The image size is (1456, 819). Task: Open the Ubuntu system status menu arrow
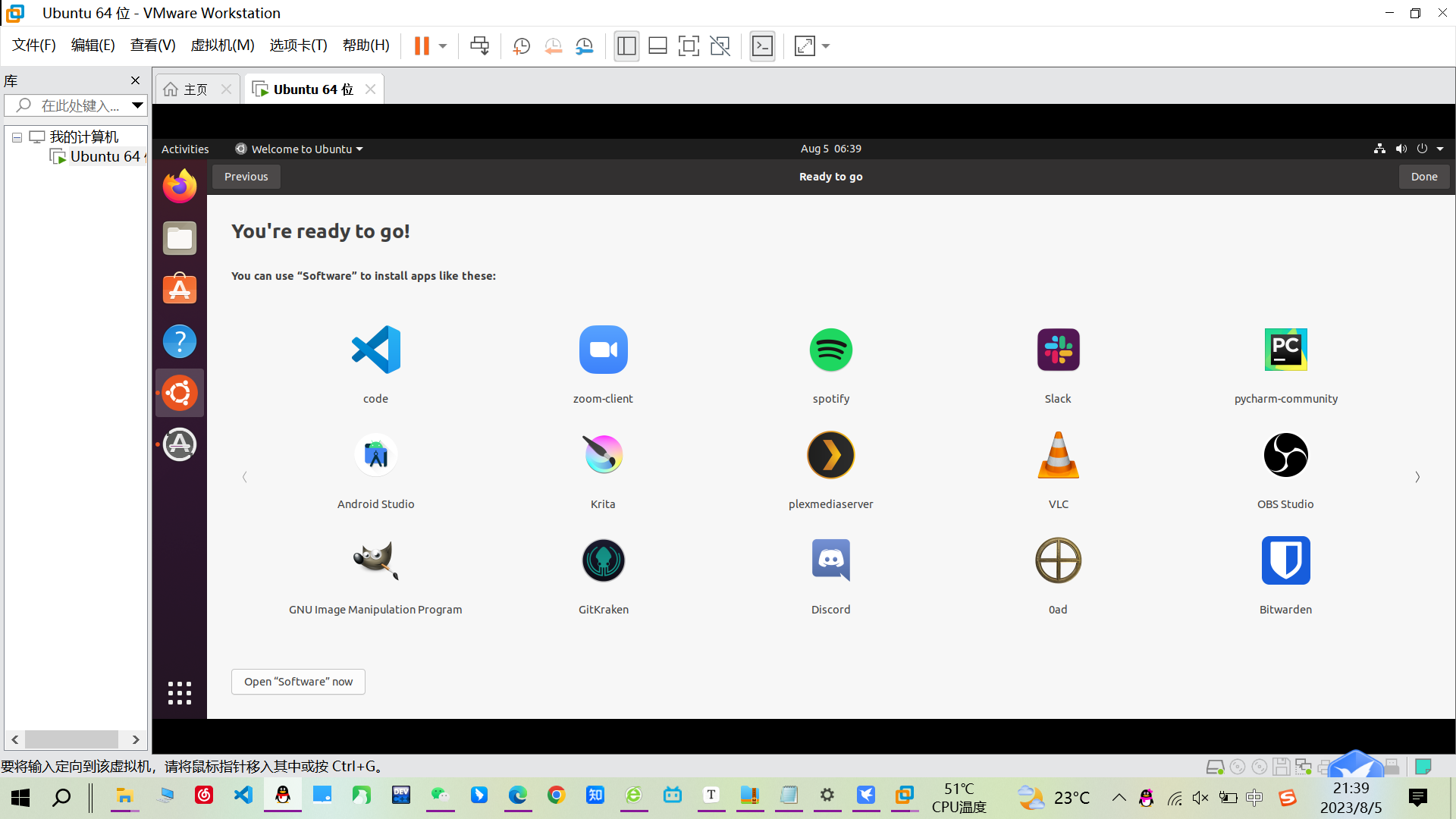tap(1440, 149)
